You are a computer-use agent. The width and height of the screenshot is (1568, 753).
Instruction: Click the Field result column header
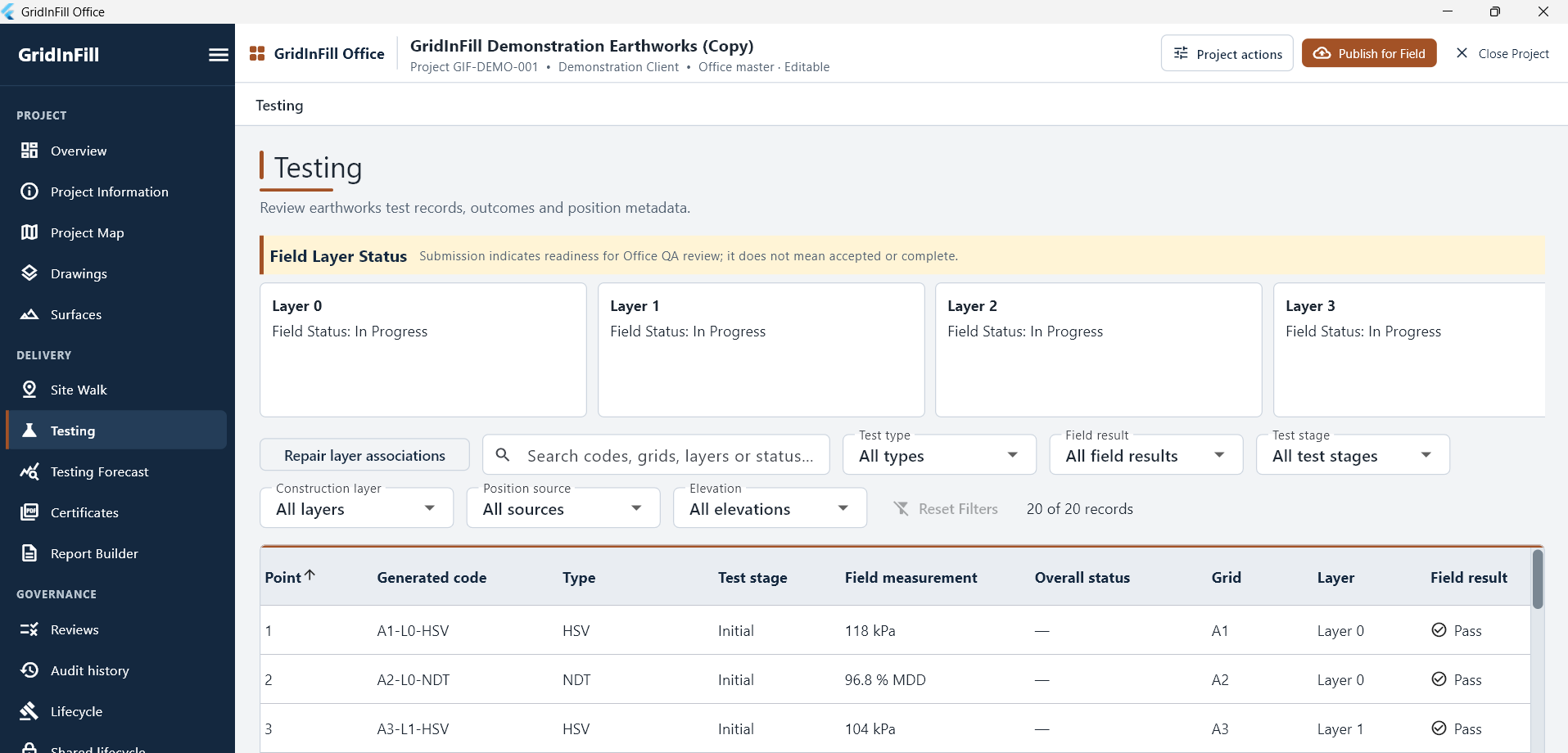(x=1468, y=577)
